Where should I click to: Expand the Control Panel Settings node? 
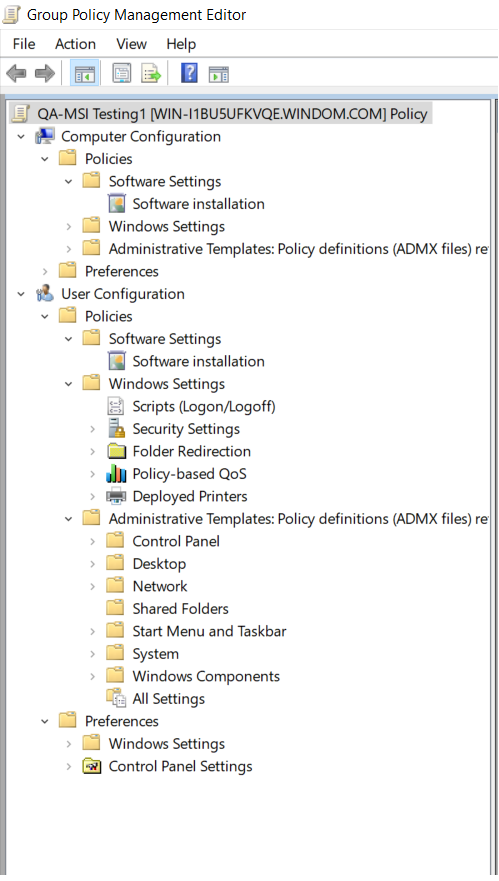(x=69, y=766)
